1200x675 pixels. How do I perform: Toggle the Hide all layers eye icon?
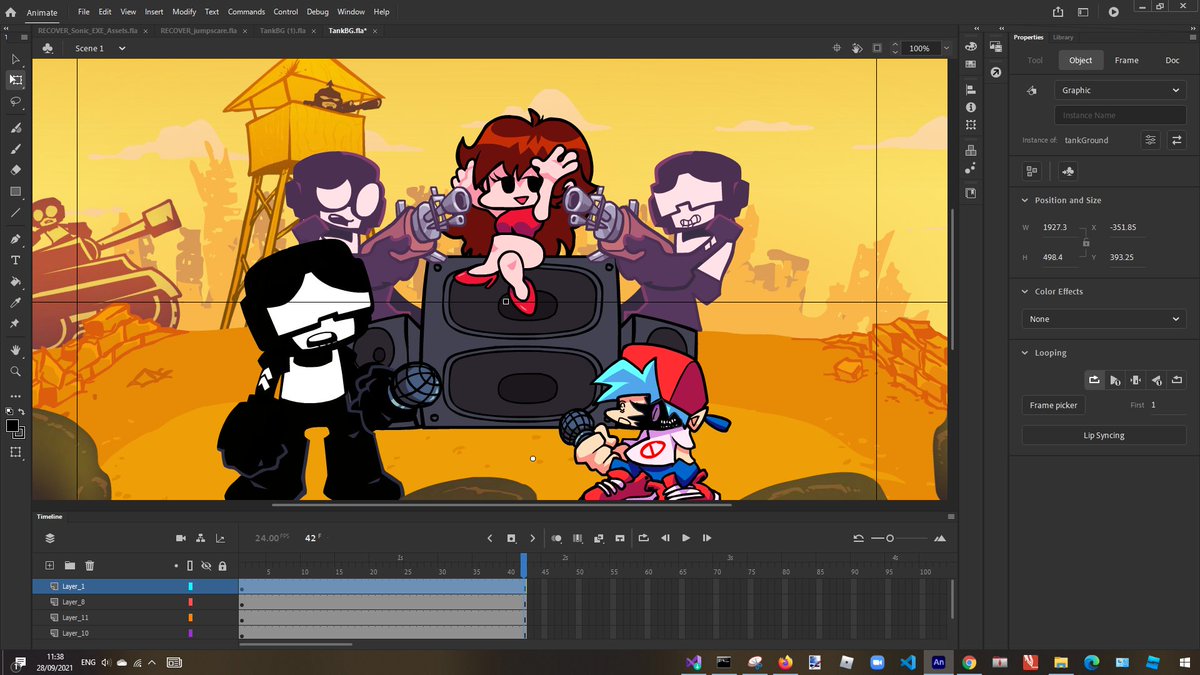206,566
